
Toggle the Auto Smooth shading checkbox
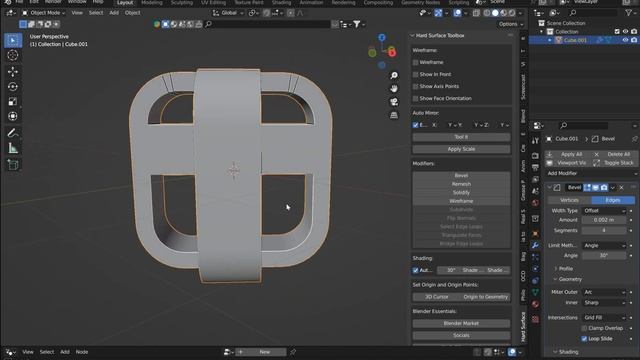point(416,270)
